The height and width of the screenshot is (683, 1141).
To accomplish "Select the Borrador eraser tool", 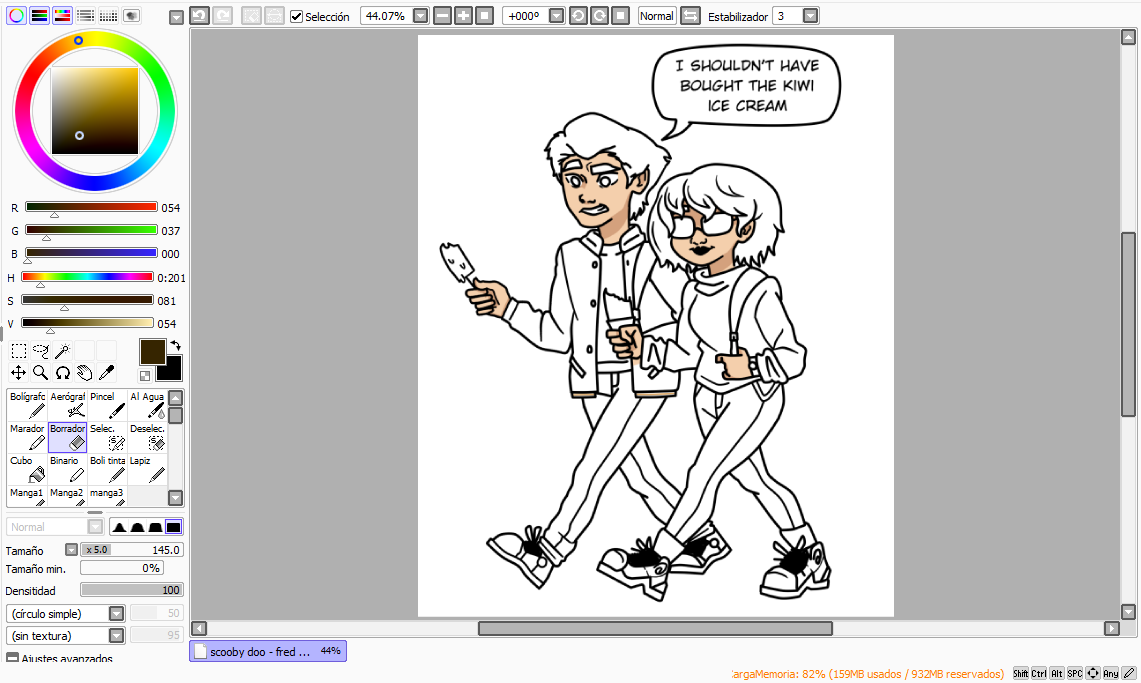I will (67, 437).
